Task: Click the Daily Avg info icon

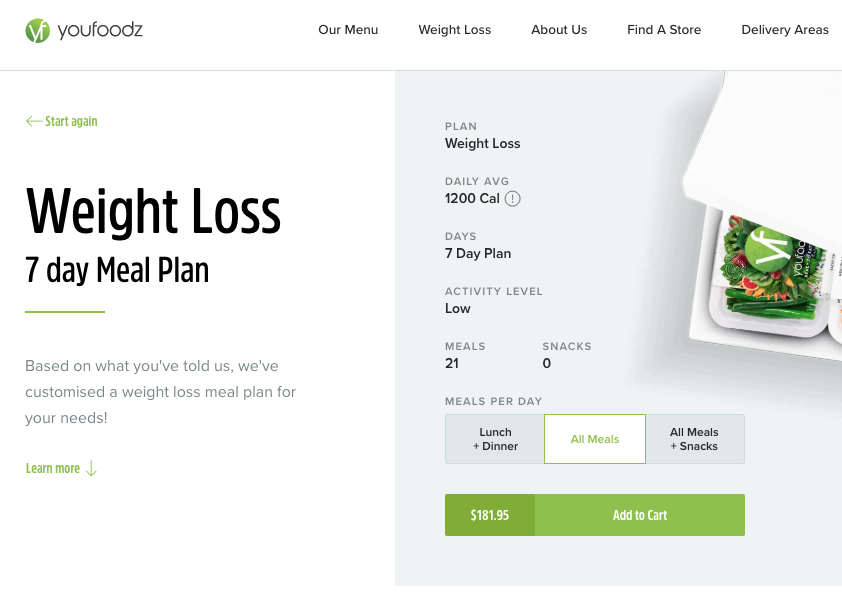Action: point(513,199)
